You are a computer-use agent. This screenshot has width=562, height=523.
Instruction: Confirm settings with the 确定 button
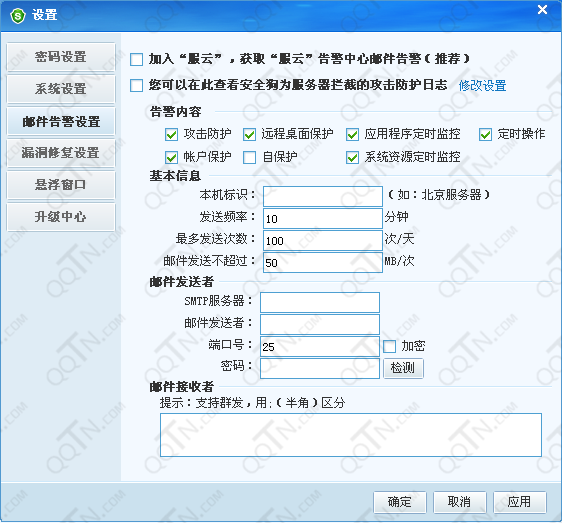tap(400, 502)
